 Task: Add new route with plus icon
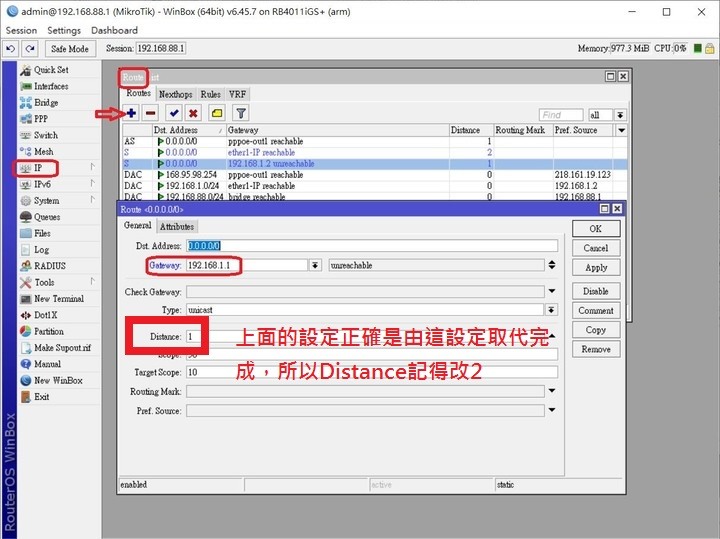131,113
